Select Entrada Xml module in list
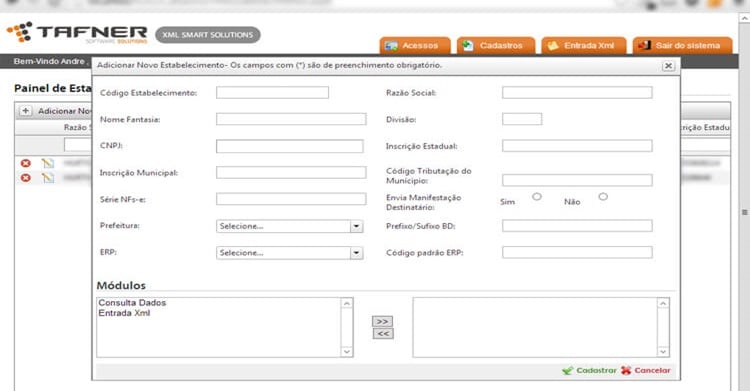Viewport: 750px width, 391px height. point(124,313)
